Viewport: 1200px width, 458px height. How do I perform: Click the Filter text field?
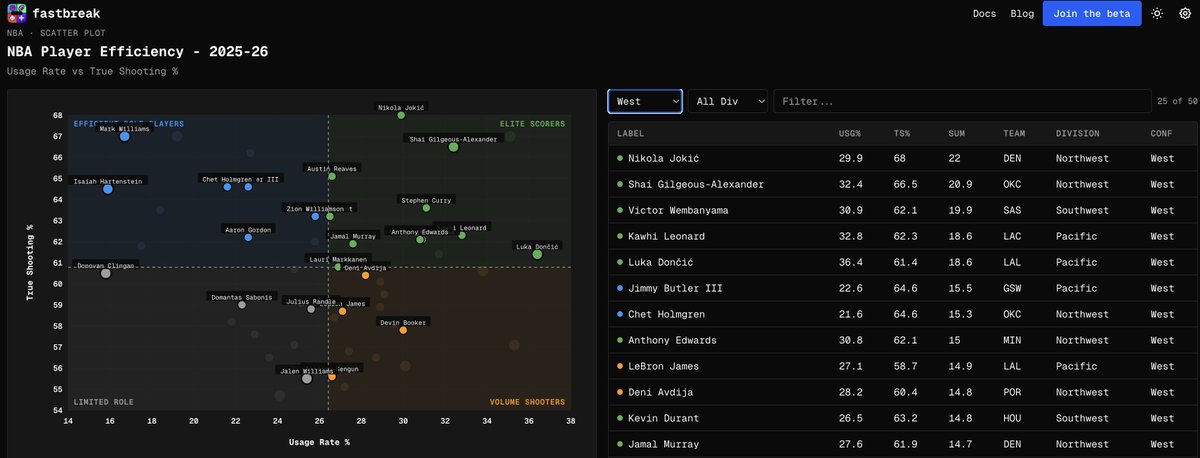pyautogui.click(x=962, y=101)
